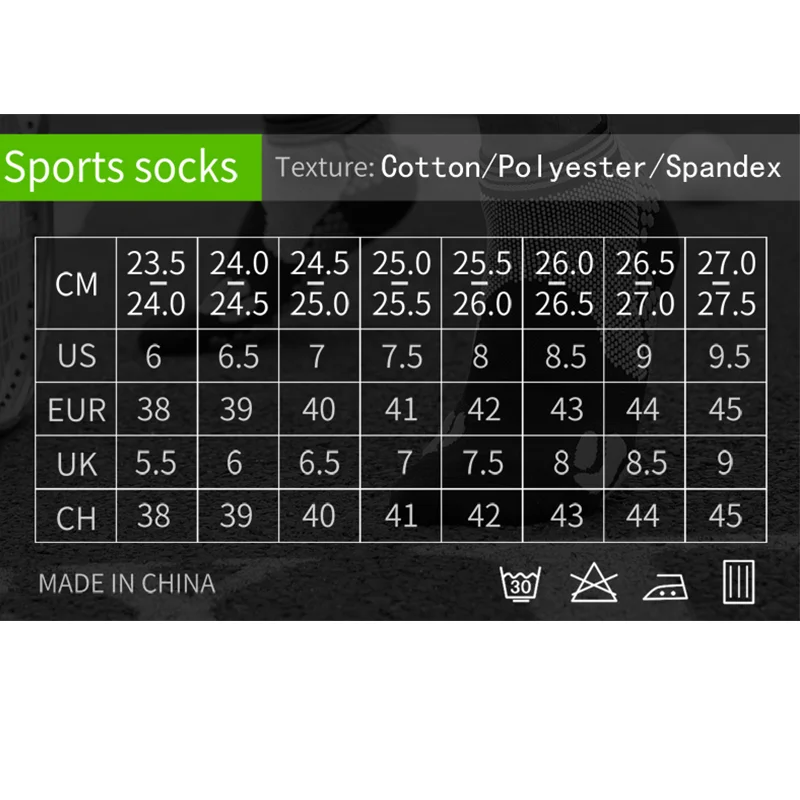Select the CH row header
This screenshot has height=800, width=800.
click(x=77, y=516)
